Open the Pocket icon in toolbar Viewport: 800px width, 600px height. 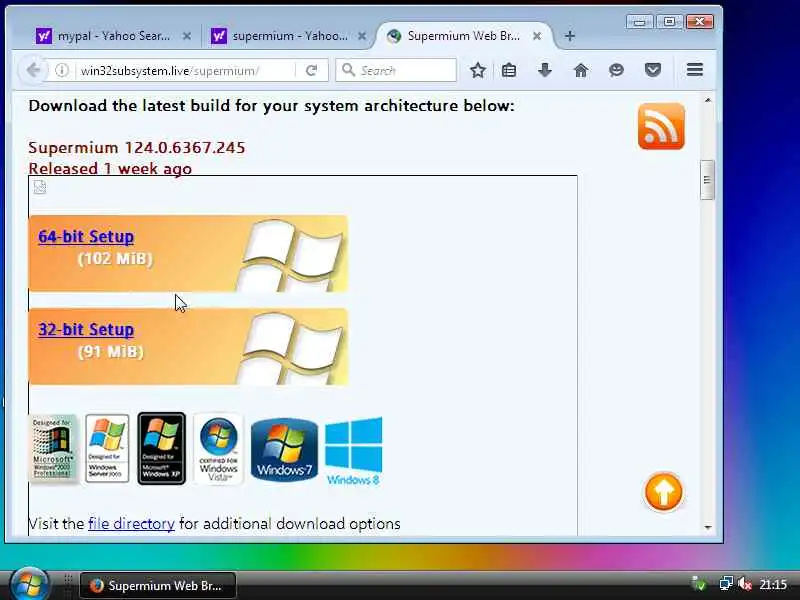pos(653,70)
